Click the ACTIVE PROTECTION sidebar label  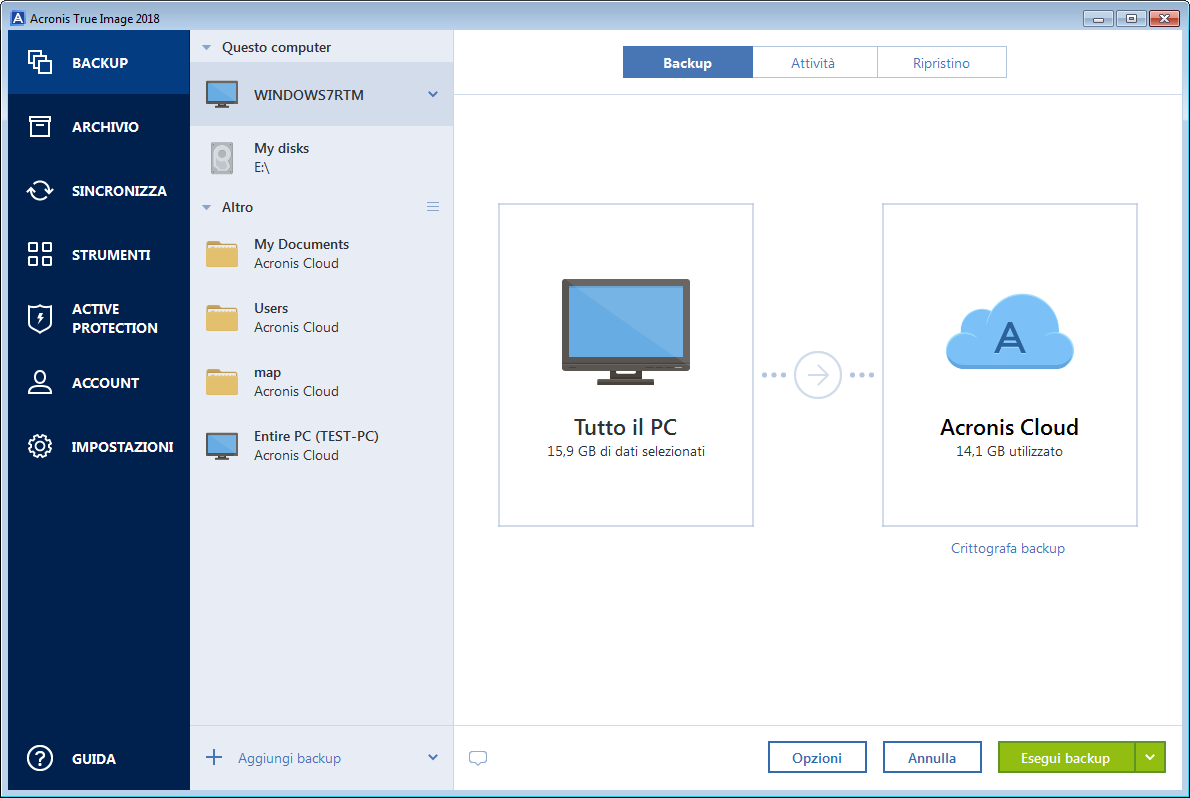click(x=115, y=318)
